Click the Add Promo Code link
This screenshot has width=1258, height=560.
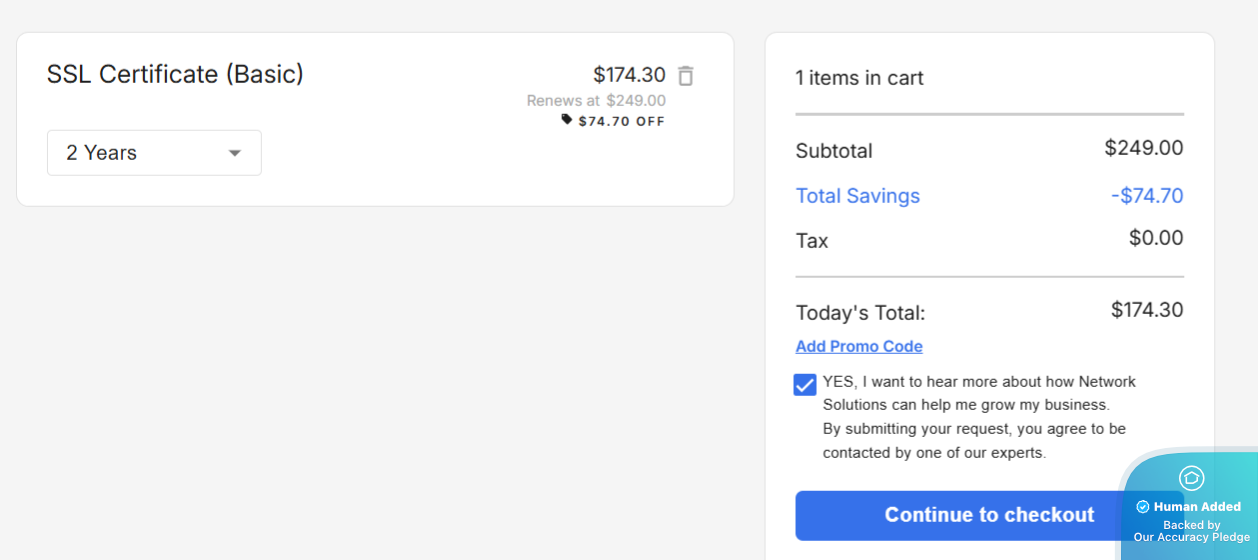[859, 347]
